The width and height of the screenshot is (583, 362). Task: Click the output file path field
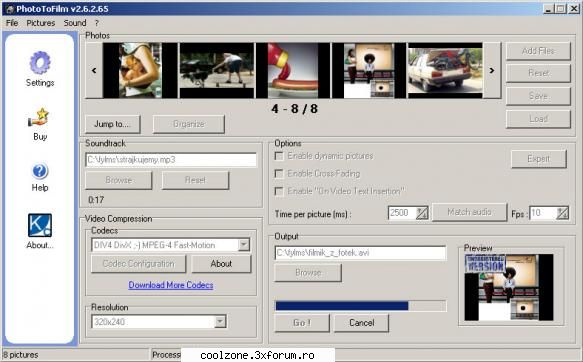coord(360,253)
